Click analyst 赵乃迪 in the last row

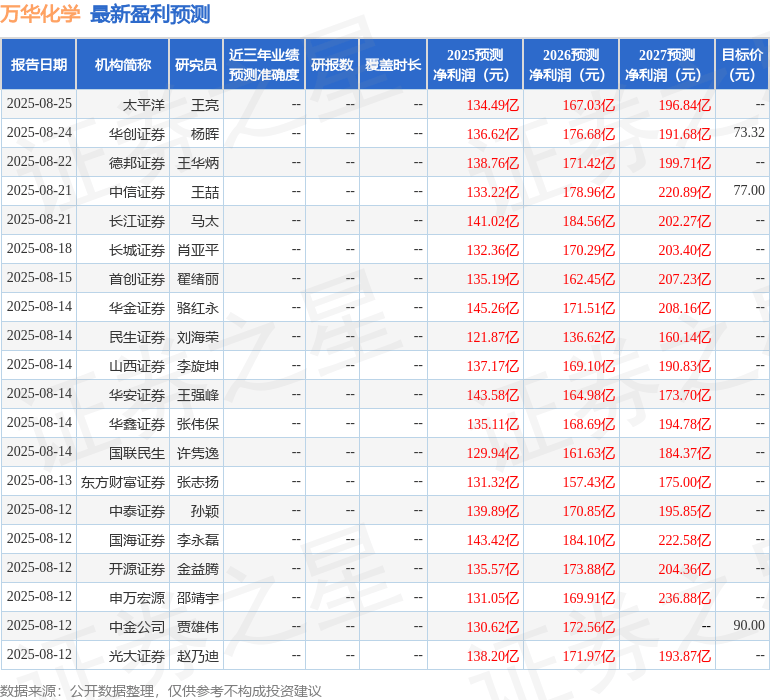tap(197, 656)
